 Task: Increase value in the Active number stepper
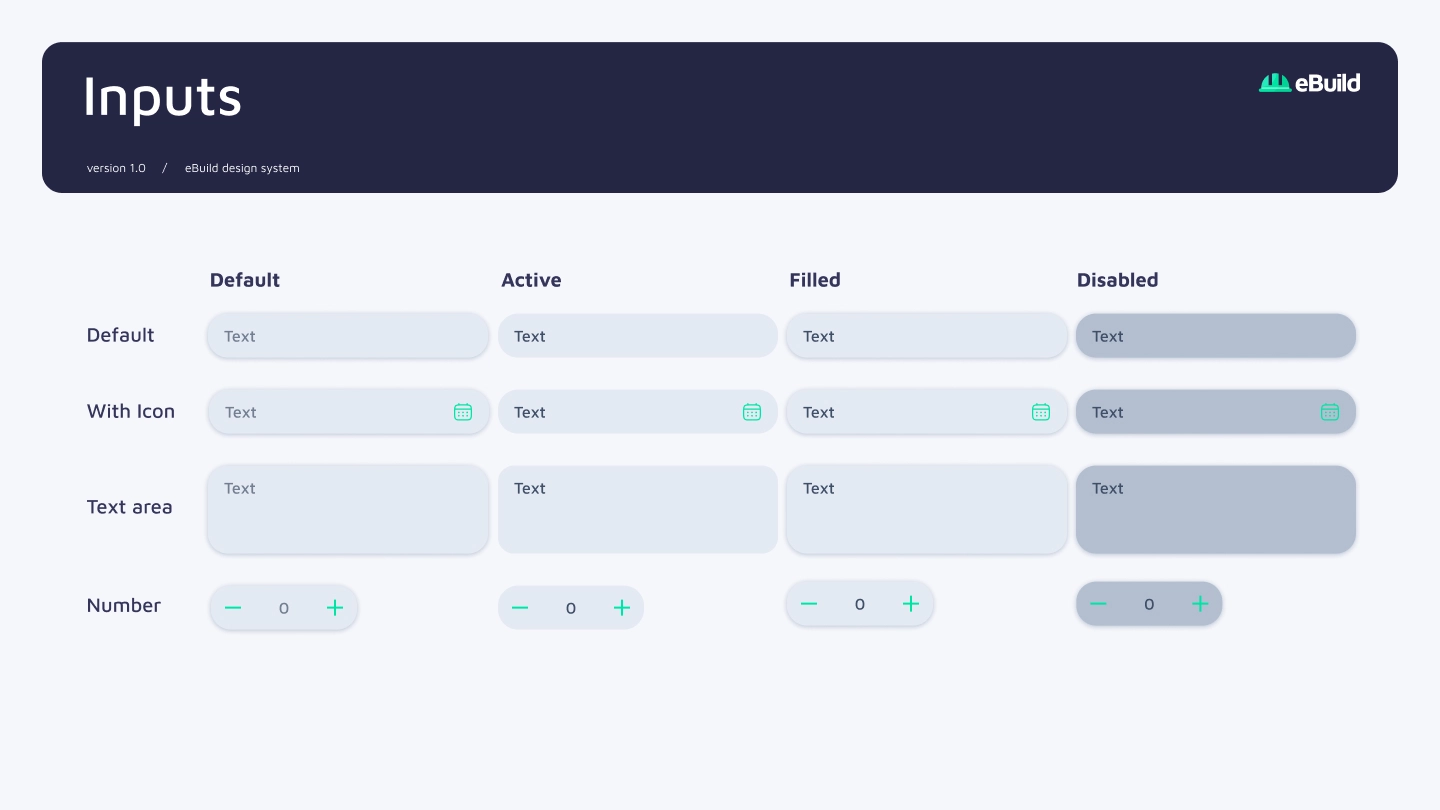622,608
